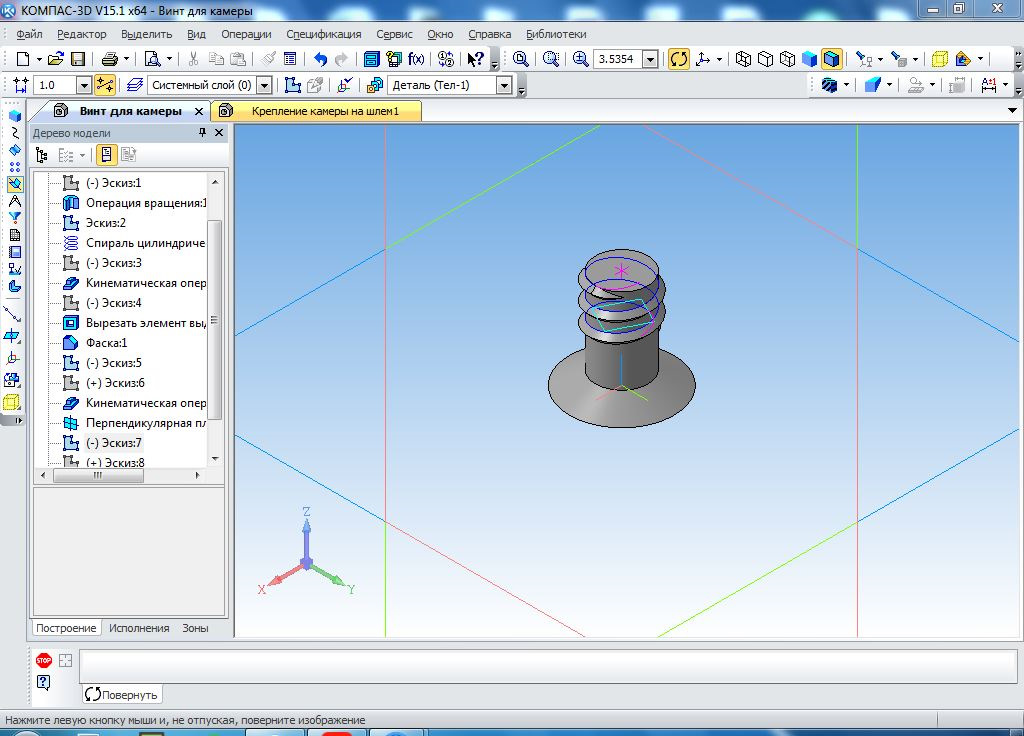Expand the Деталь (Тел-1) dropdown
This screenshot has height=736, width=1024.
pyautogui.click(x=504, y=85)
